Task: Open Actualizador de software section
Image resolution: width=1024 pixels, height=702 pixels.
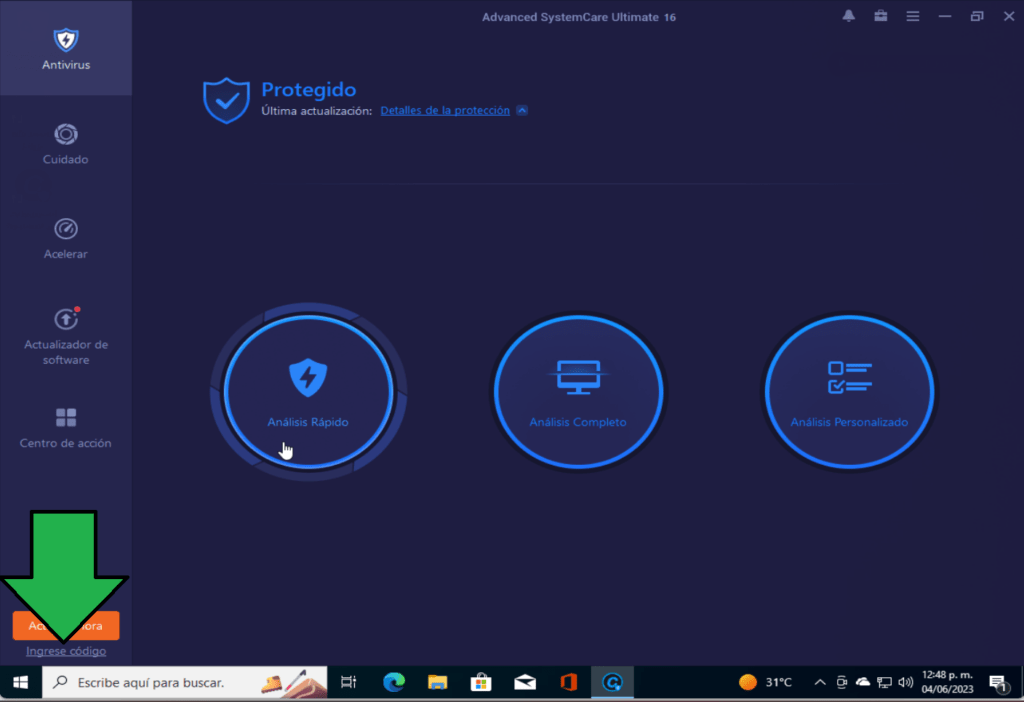Action: (x=65, y=336)
